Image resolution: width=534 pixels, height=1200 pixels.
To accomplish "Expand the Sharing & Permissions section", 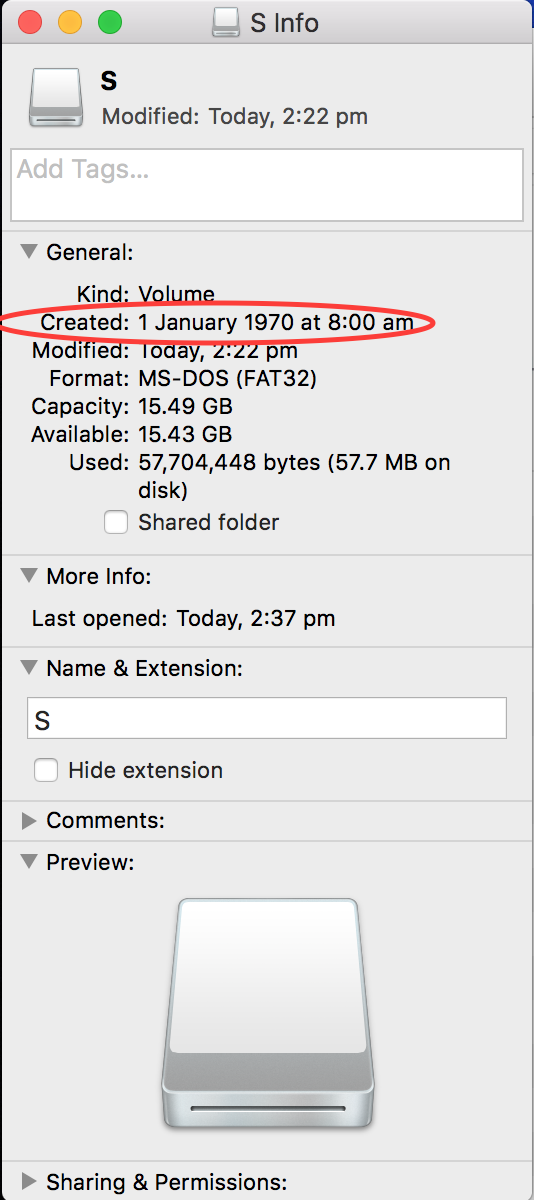I will pyautogui.click(x=29, y=1181).
